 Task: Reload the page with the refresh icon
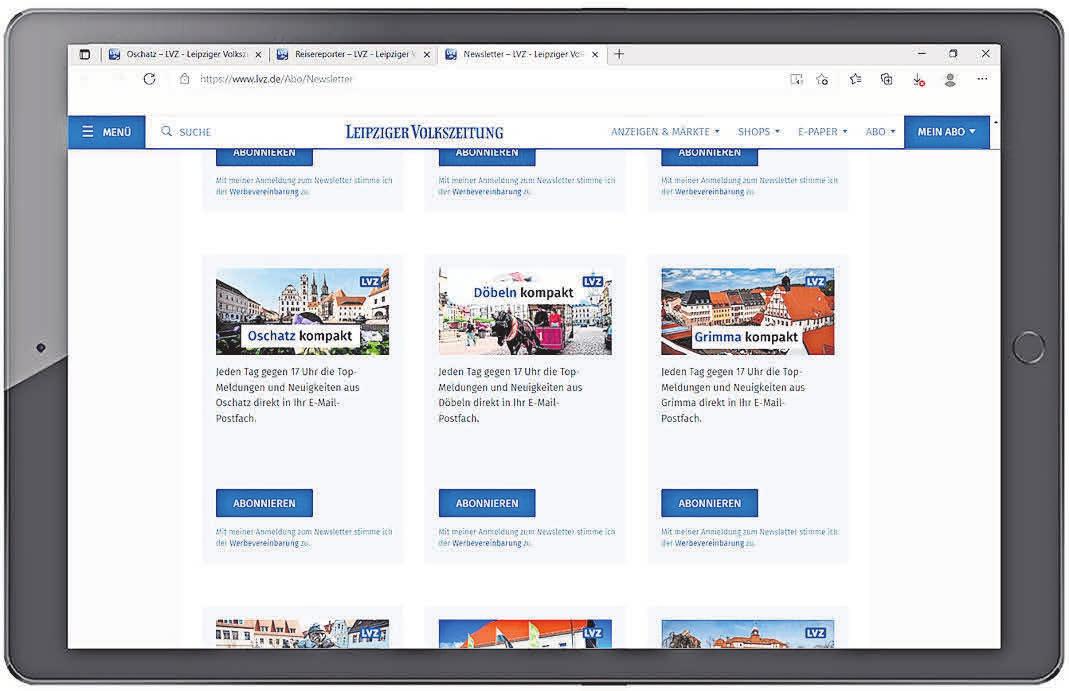[149, 79]
